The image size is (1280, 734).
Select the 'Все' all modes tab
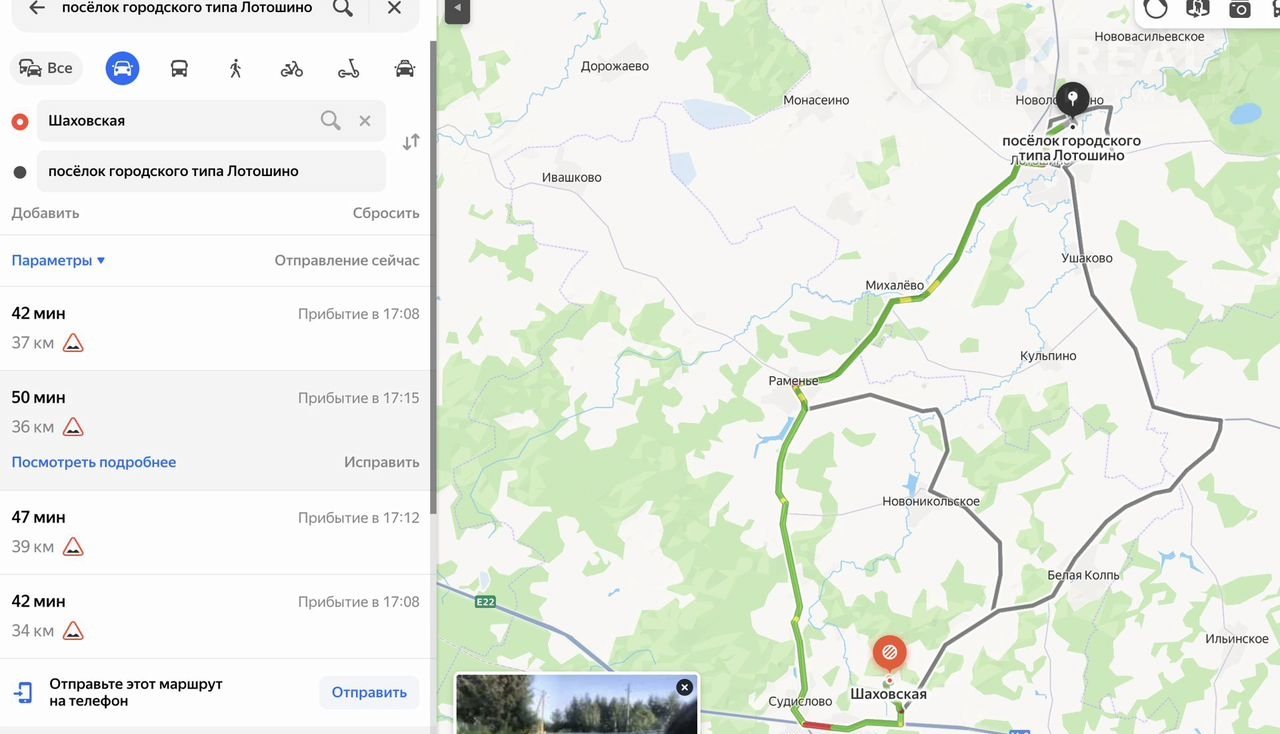pos(46,68)
